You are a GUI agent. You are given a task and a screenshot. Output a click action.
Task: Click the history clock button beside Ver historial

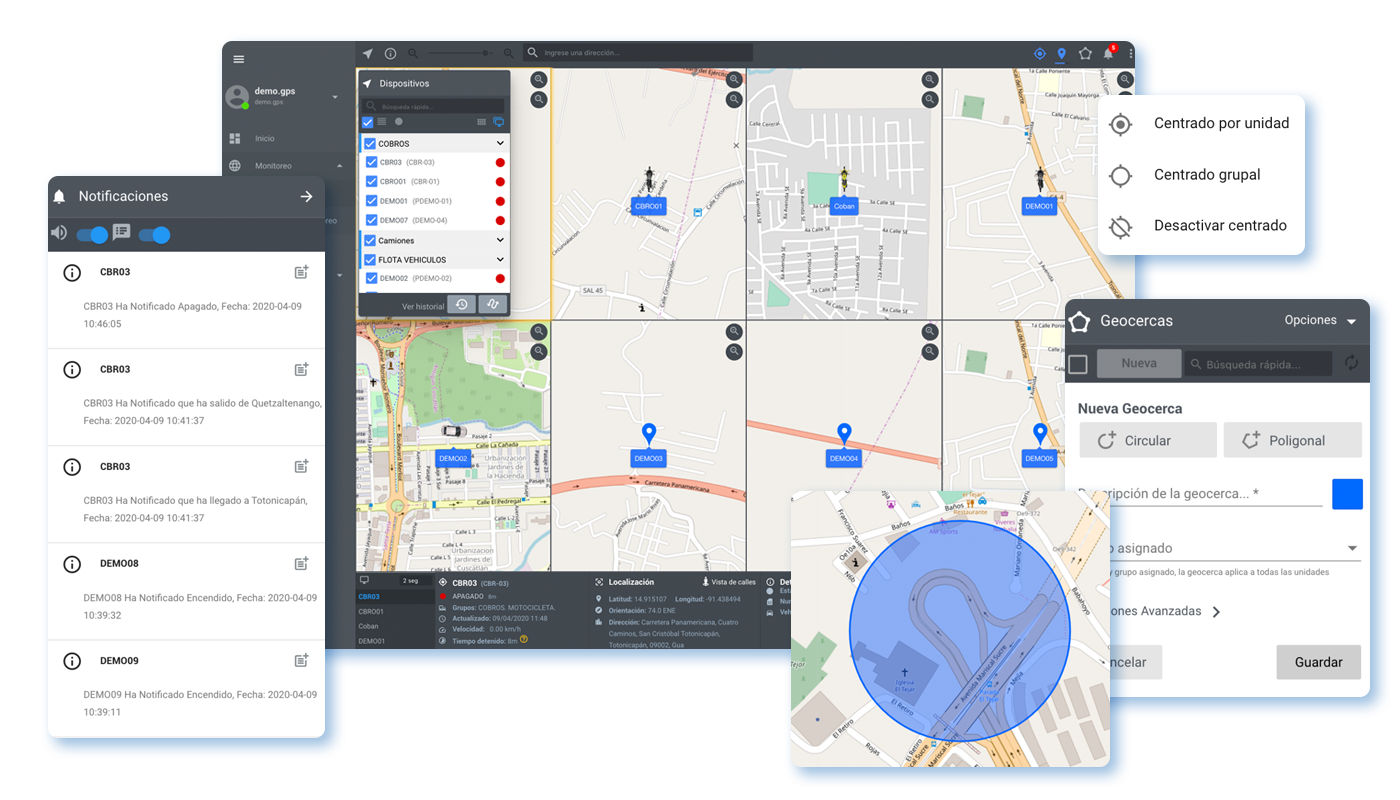click(461, 305)
